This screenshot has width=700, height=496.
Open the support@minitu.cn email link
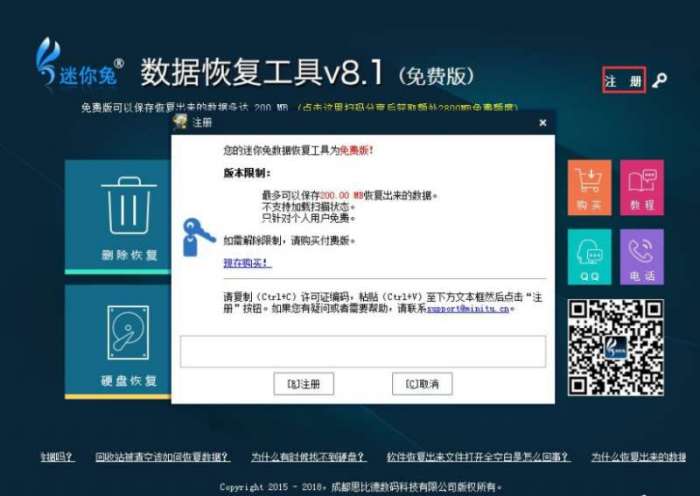(x=468, y=308)
